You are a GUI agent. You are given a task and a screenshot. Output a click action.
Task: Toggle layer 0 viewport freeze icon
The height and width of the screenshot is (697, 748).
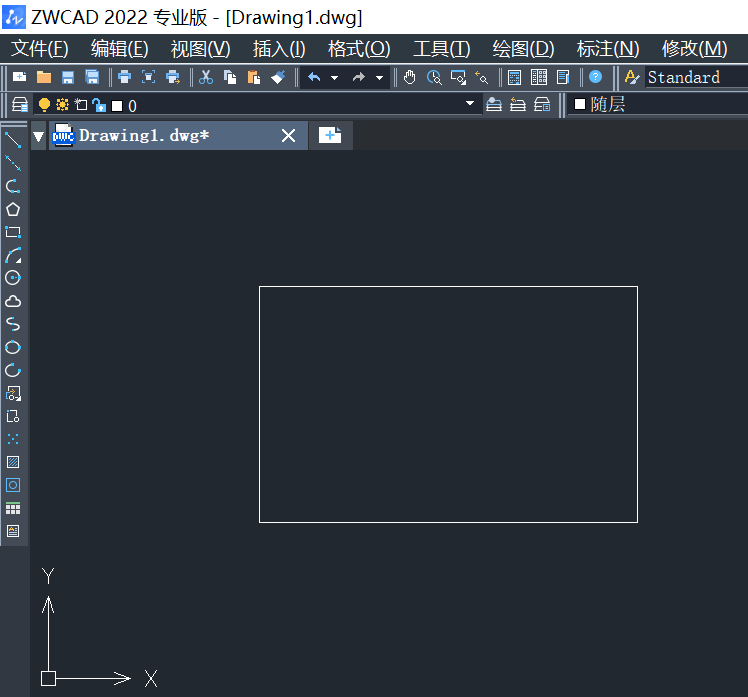tap(81, 104)
